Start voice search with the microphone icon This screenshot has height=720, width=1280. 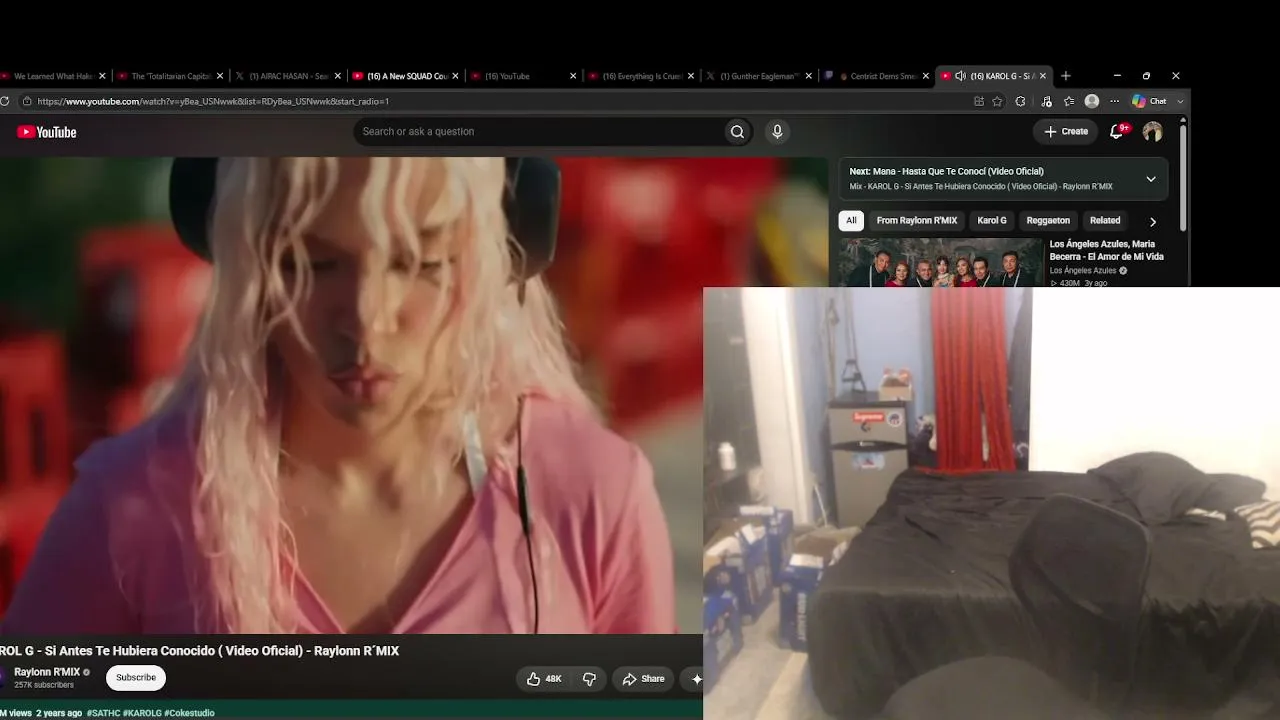(777, 132)
